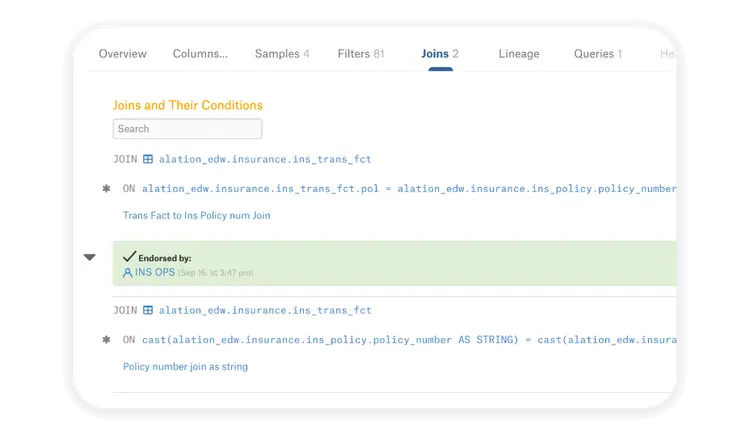Open the Lineage tab

(x=518, y=54)
